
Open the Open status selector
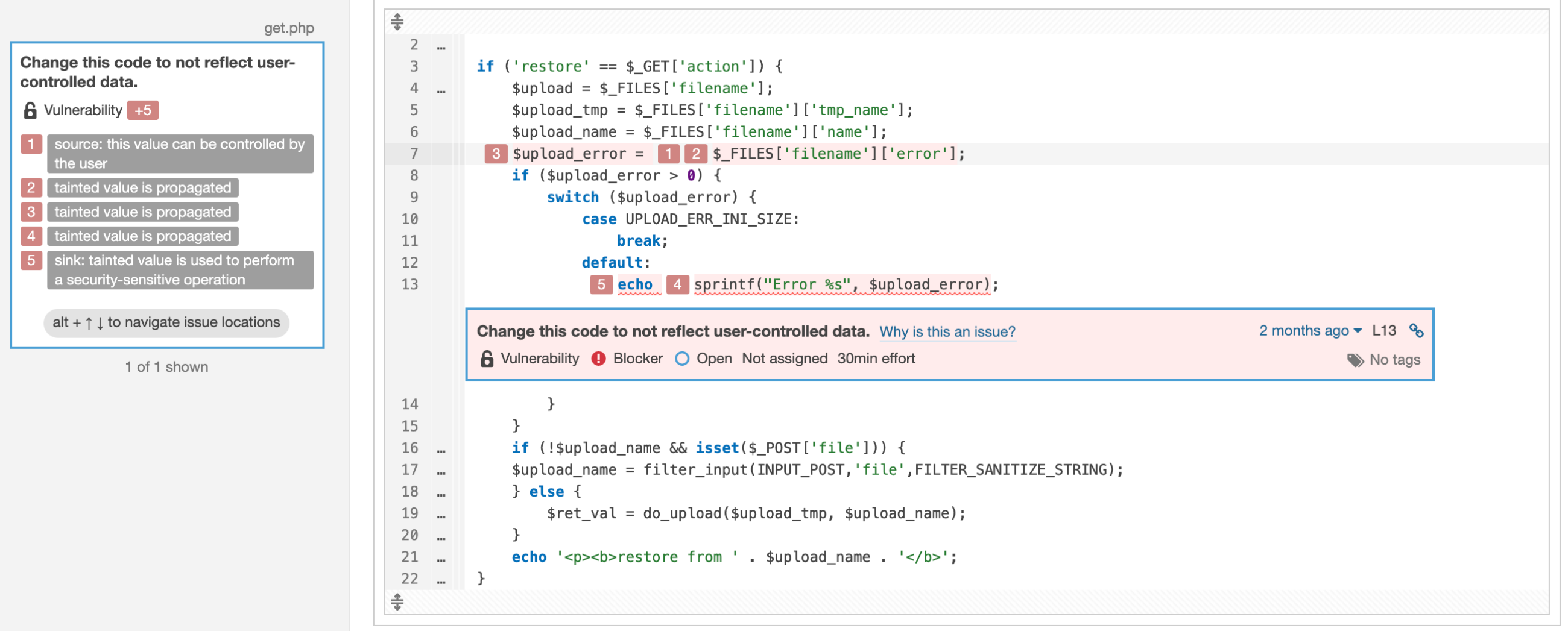pyautogui.click(x=703, y=359)
